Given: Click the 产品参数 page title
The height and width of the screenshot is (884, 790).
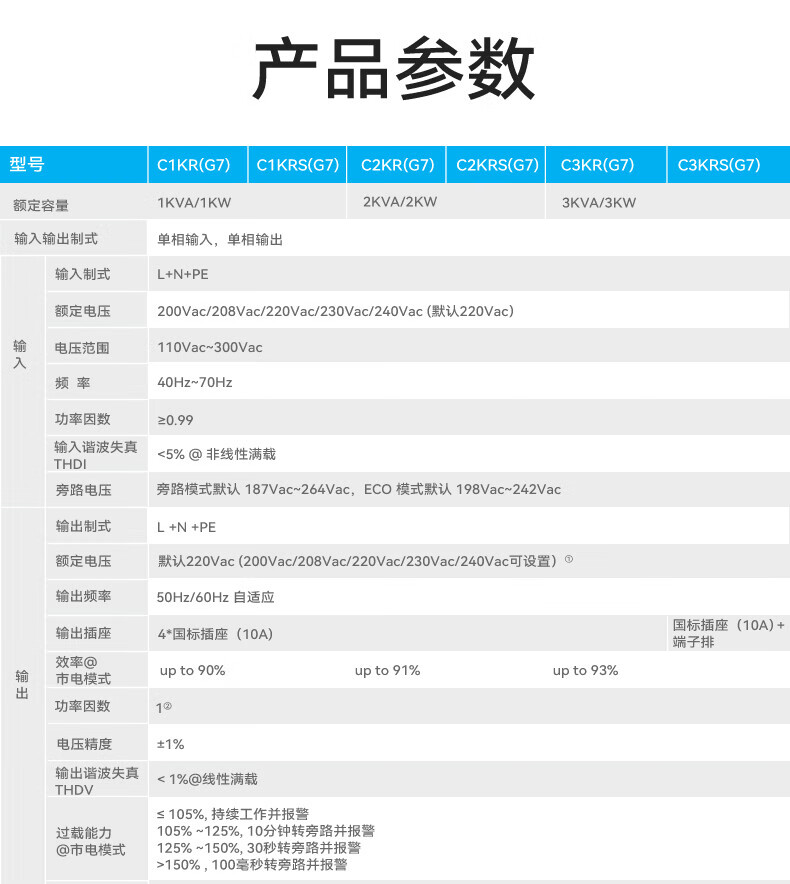Looking at the screenshot, I should pos(394,70).
